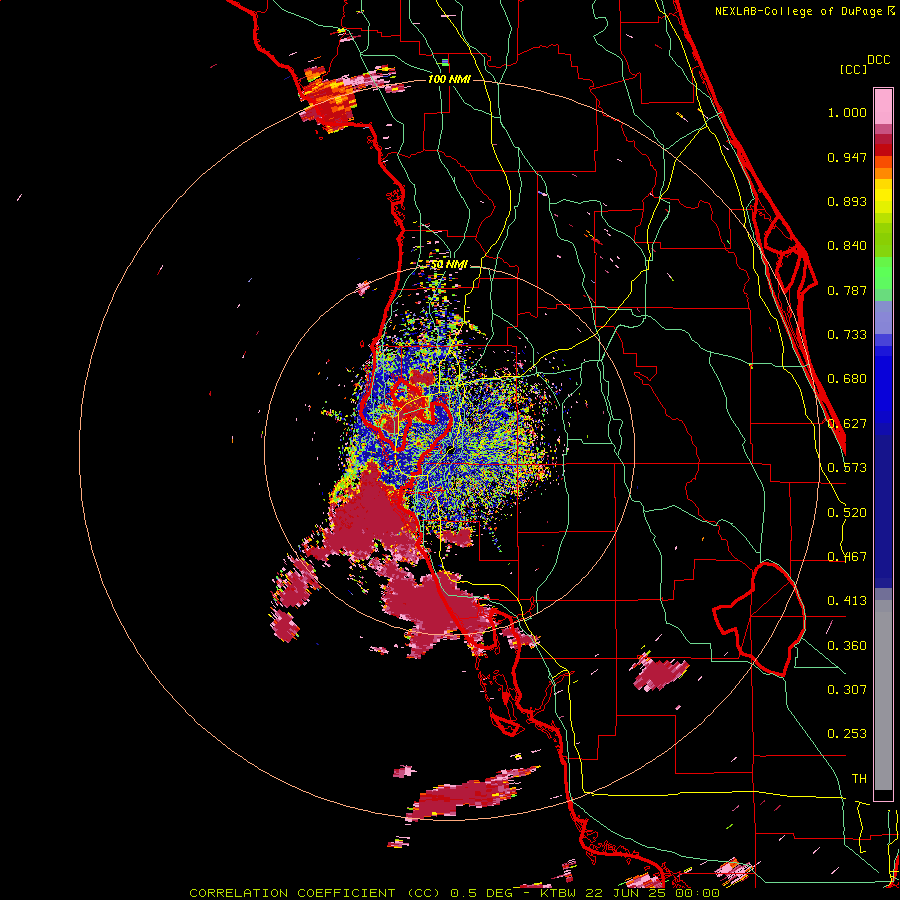The image size is (900, 900).
Task: Select the 0.573 scale value
Action: tap(847, 468)
